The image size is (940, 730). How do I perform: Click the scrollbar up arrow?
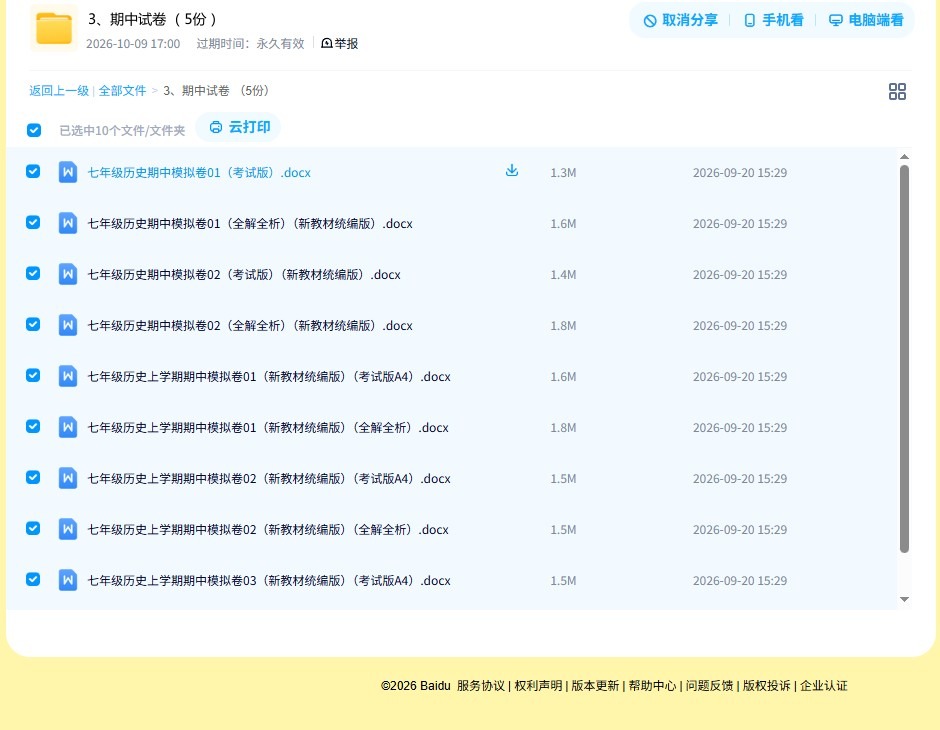904,157
